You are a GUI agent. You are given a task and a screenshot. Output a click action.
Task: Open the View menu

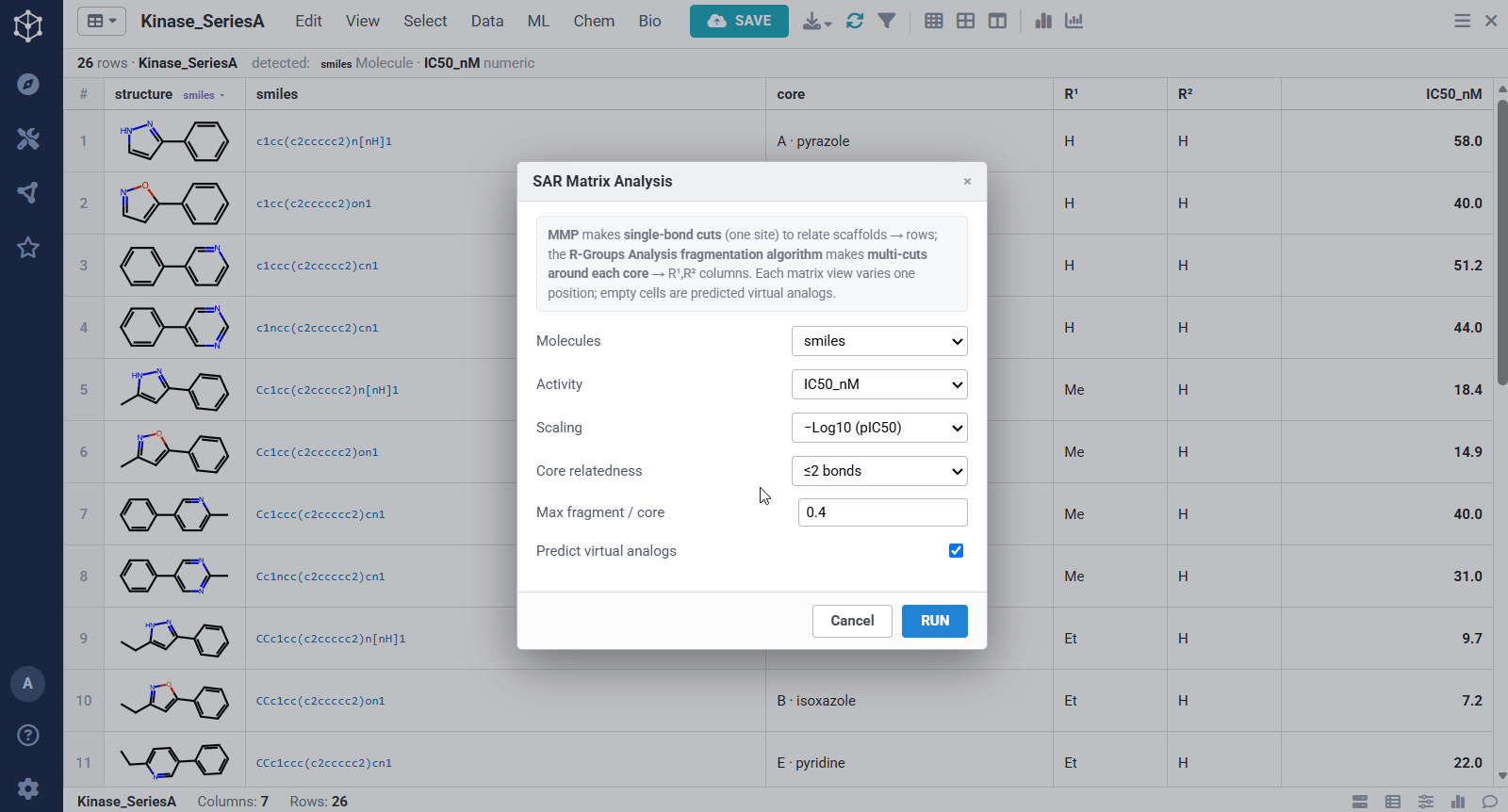[x=363, y=21]
